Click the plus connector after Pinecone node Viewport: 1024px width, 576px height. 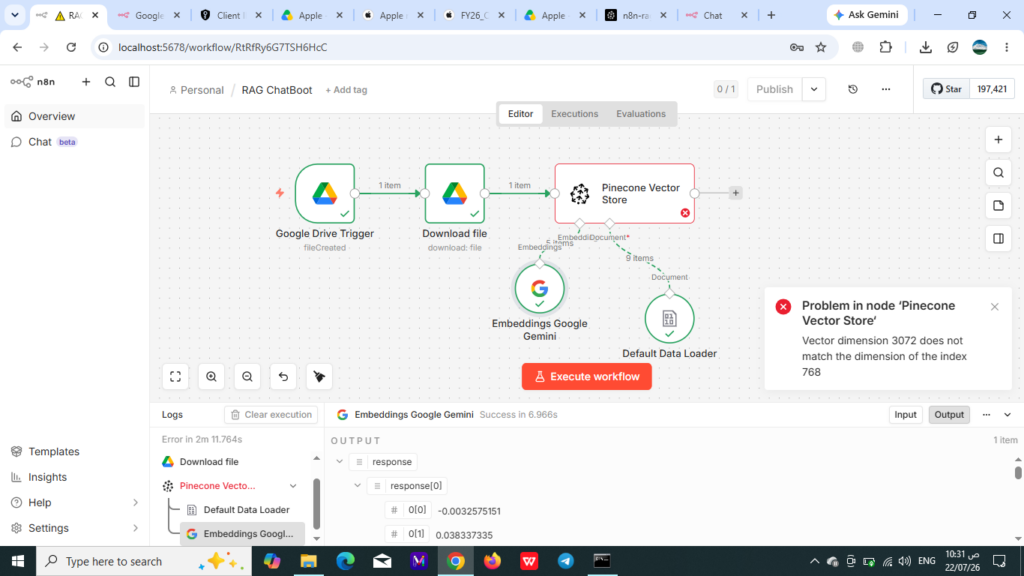click(x=735, y=193)
